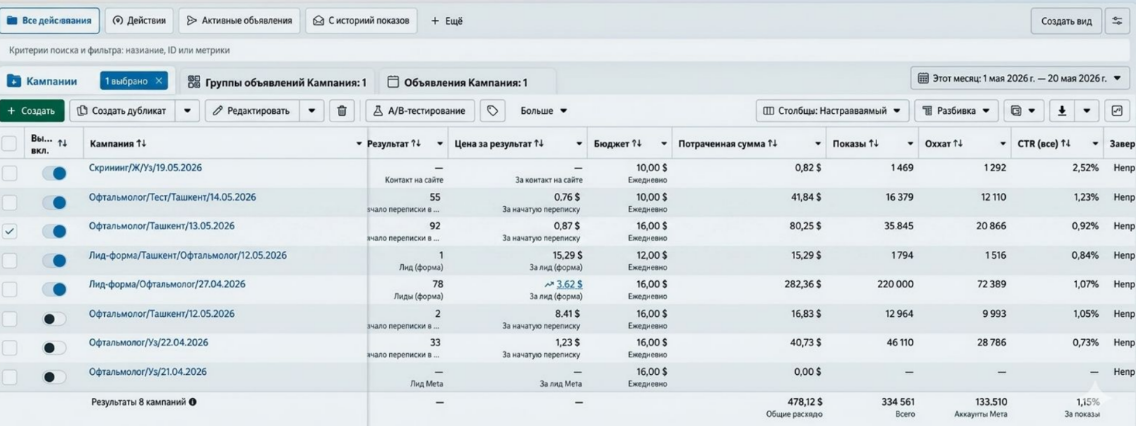Viewport: 1137px width, 426px height.
Task: Close the '1 выбрано' selection chip
Action: point(159,81)
